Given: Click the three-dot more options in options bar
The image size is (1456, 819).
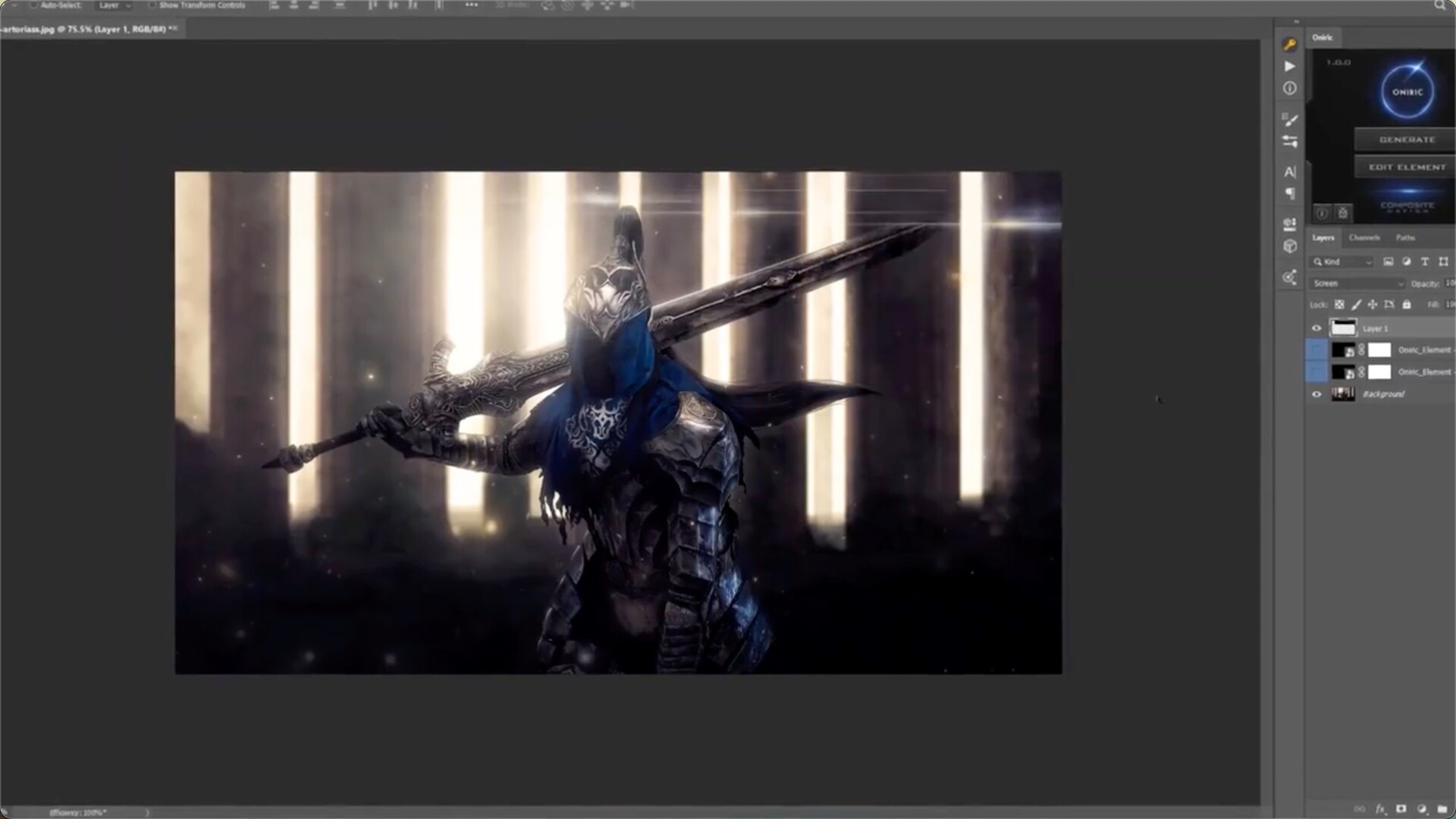Looking at the screenshot, I should (x=471, y=5).
